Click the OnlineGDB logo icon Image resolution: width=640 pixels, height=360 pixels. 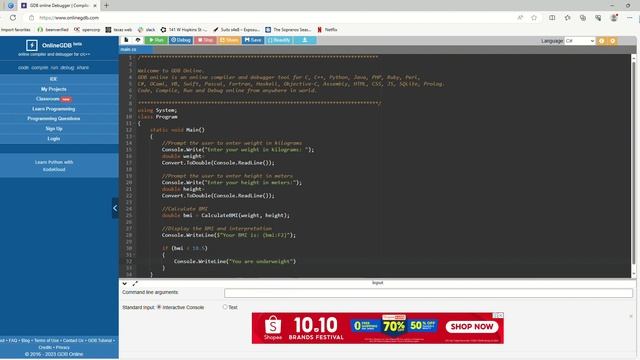pos(31,45)
